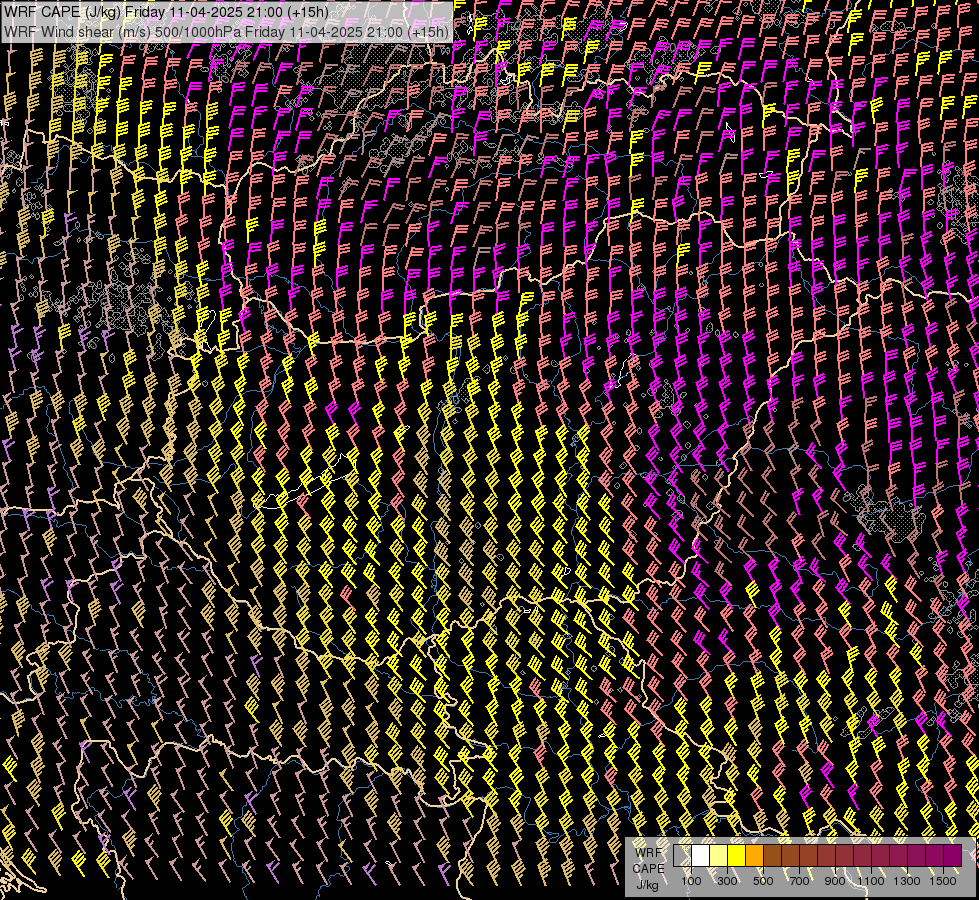Select the orange CAPE legend swatch
Viewport: 979px width, 900px height.
click(754, 856)
